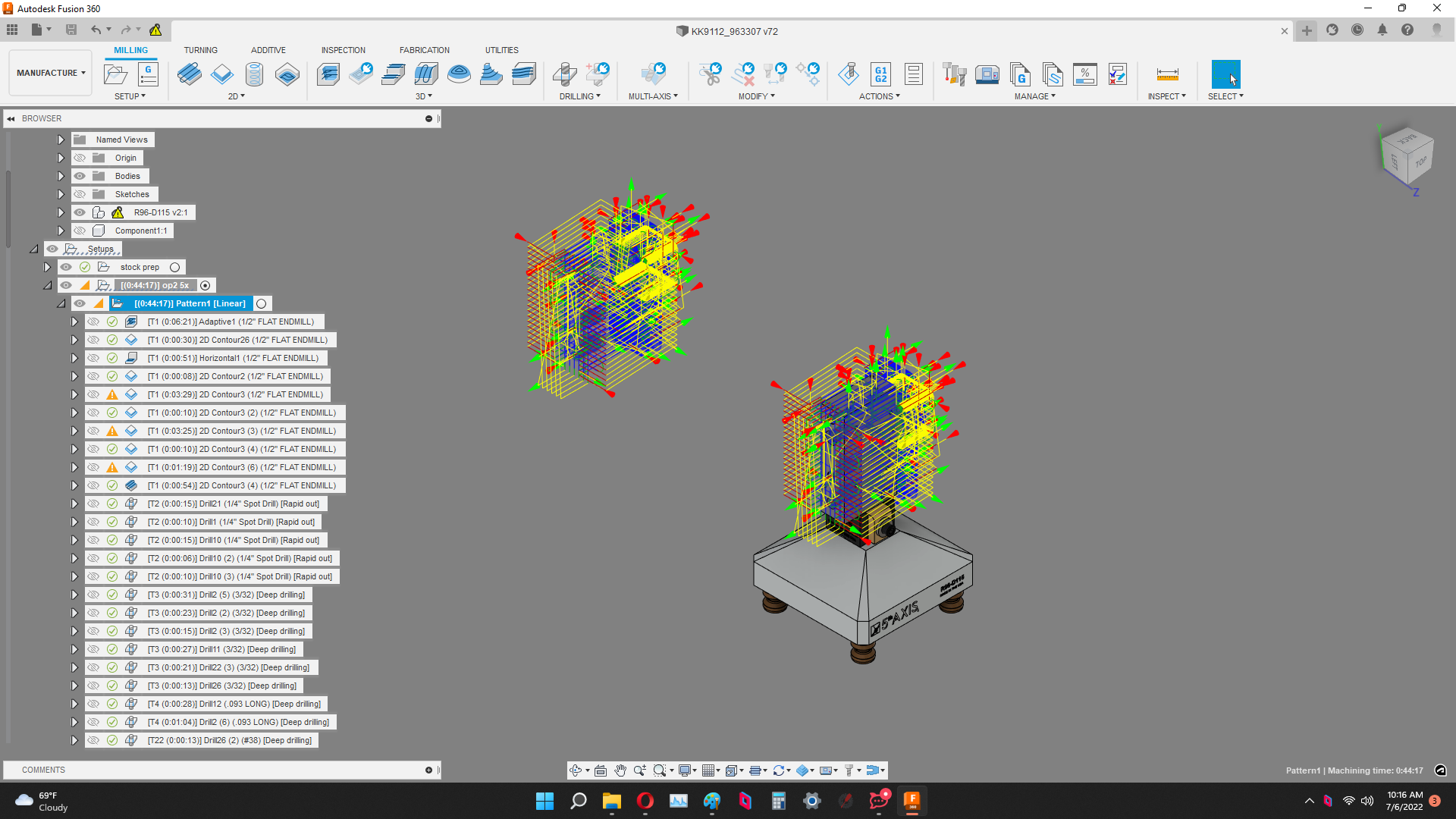The height and width of the screenshot is (819, 1456).
Task: Select the Adaptive Clearing tool in 3D panel
Action: click(x=328, y=74)
